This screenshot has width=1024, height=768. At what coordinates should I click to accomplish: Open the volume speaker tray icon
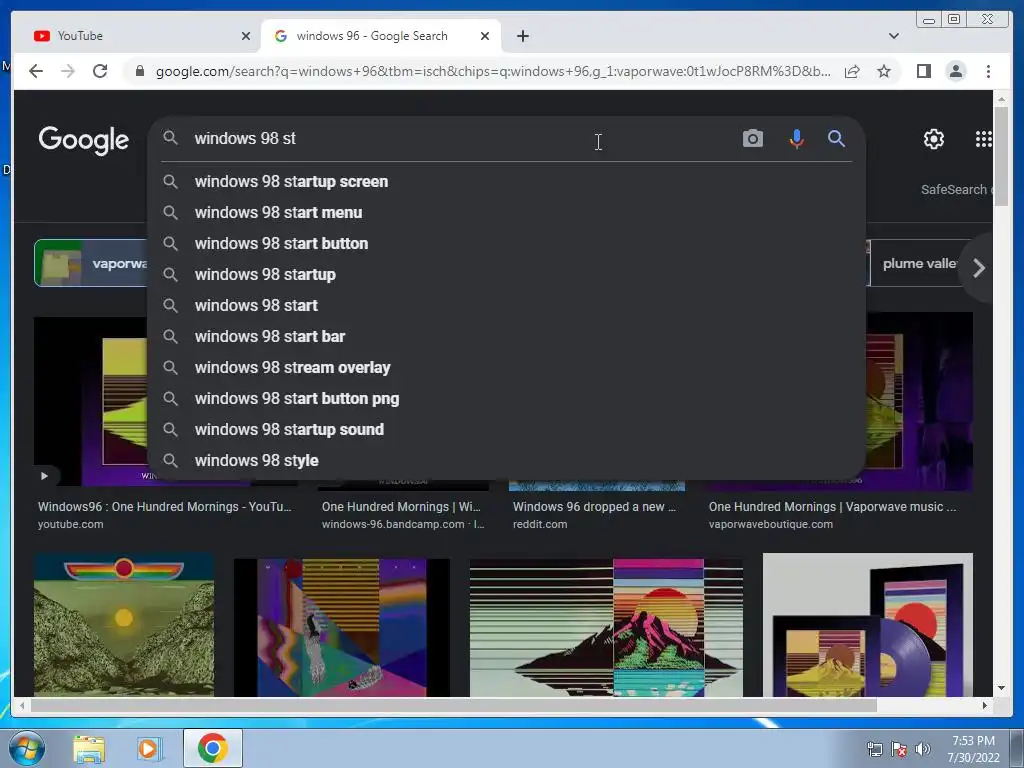[923, 749]
